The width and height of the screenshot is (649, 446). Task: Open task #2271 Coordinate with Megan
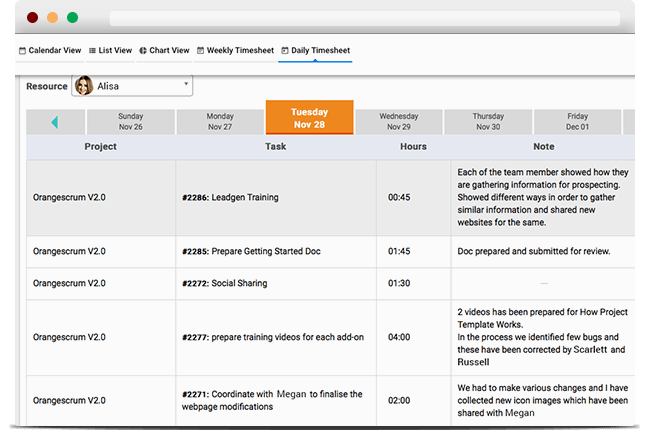tap(272, 400)
